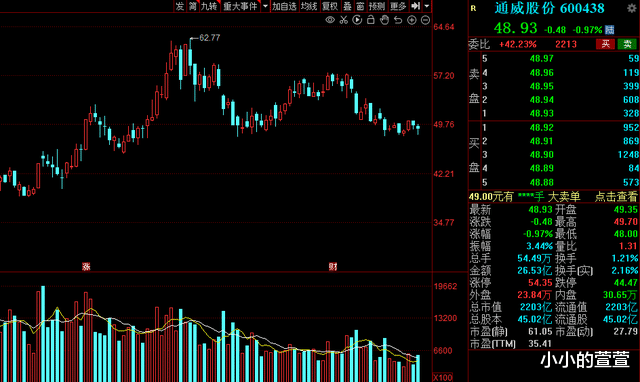Viewport: 640px width, 382px height.
Task: Click the 总手 value 54.49万
Action: coord(534,258)
